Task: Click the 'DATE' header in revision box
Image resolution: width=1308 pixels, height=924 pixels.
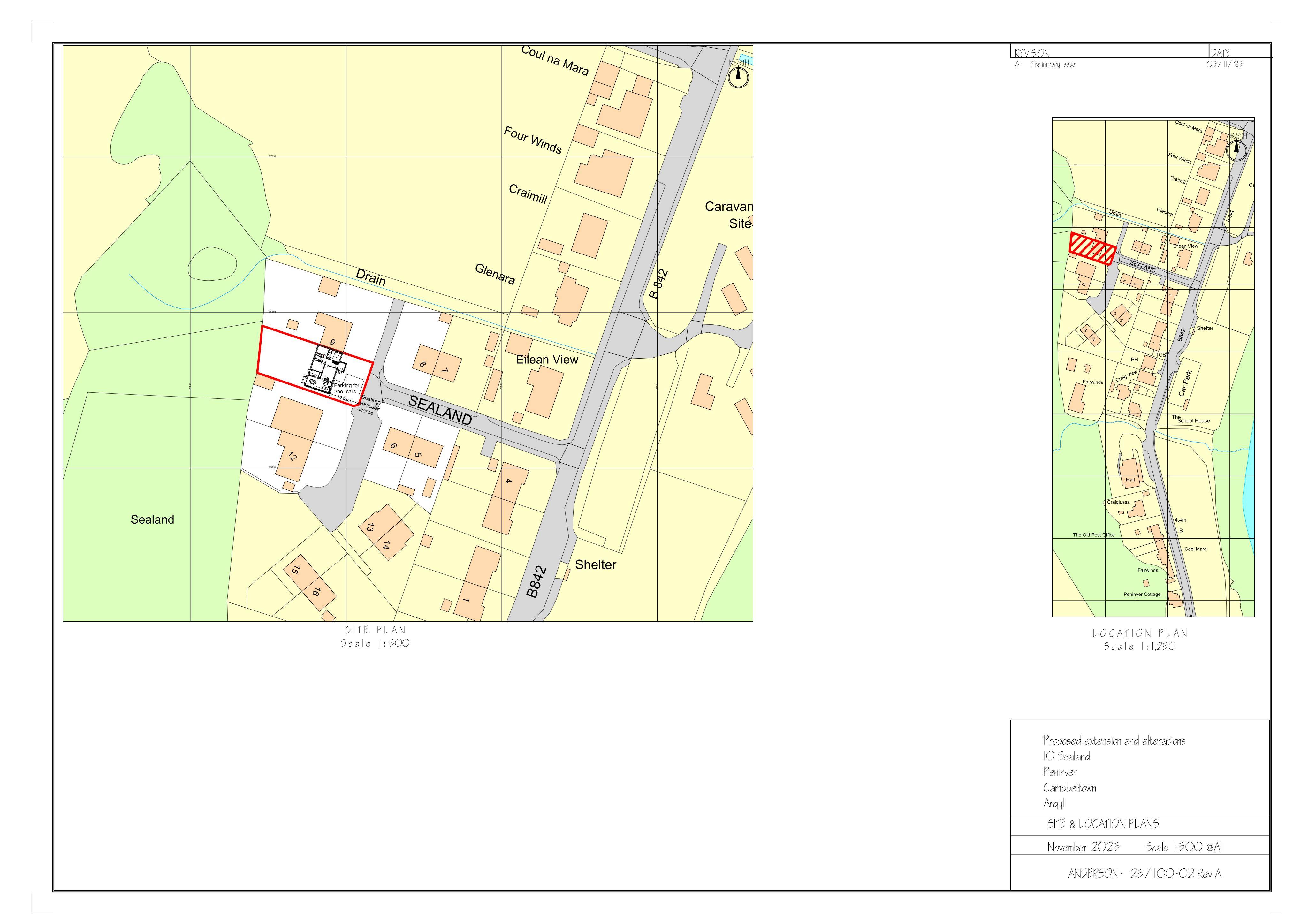Action: (x=1220, y=53)
